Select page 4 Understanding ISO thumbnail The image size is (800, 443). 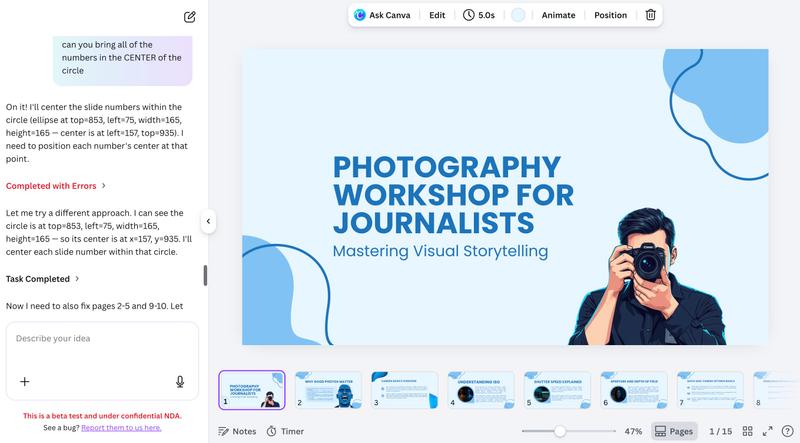481,390
